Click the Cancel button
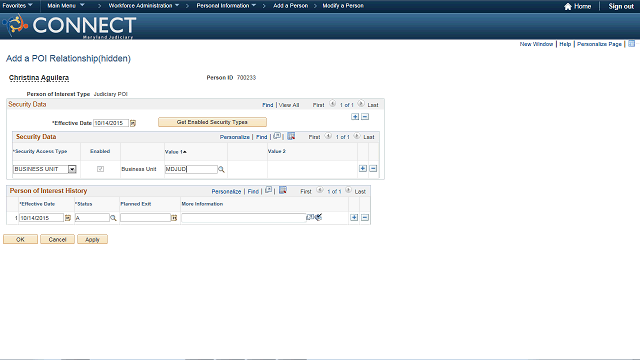This screenshot has height=360, width=640. click(57, 240)
